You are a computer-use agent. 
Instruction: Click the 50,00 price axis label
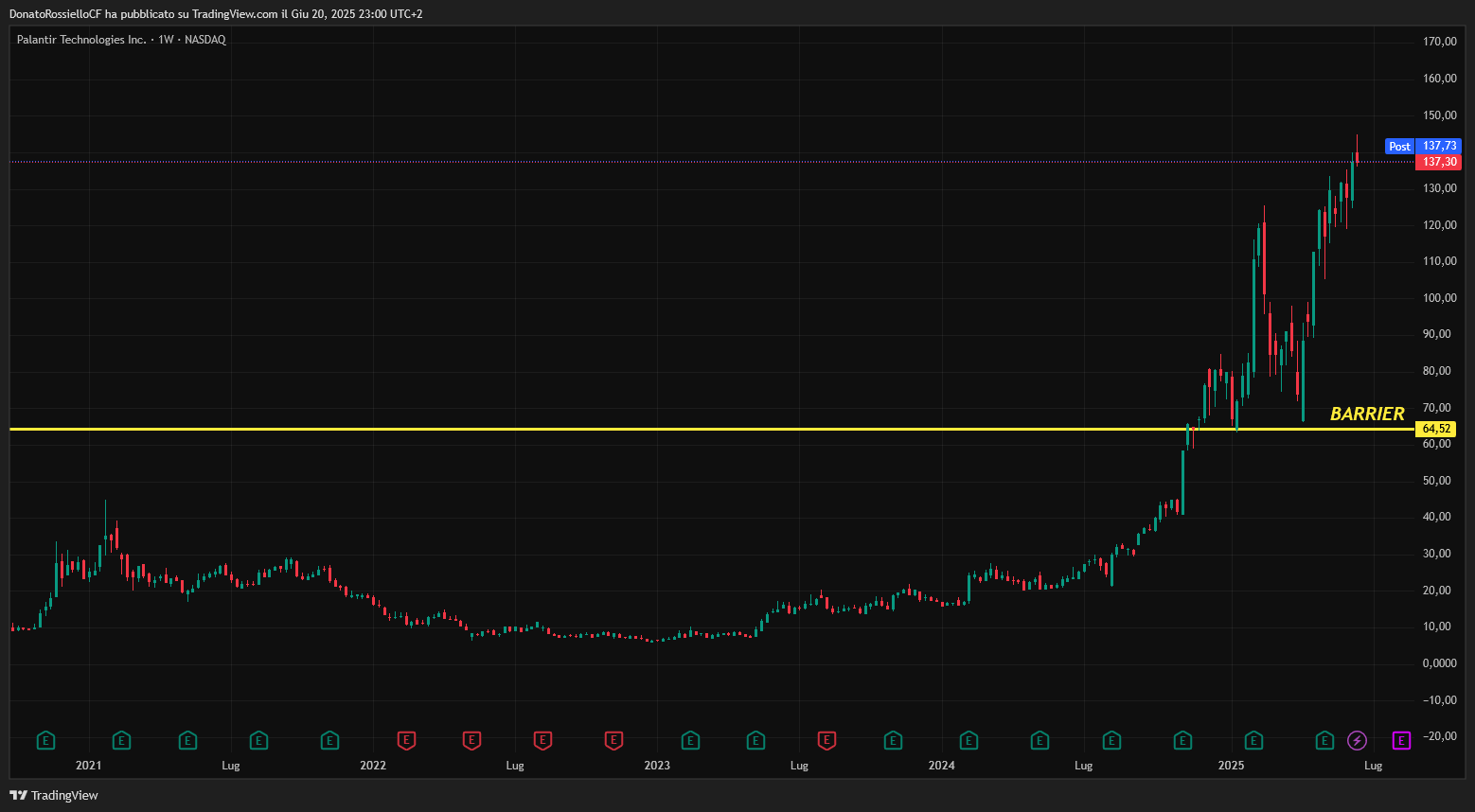tap(1439, 481)
